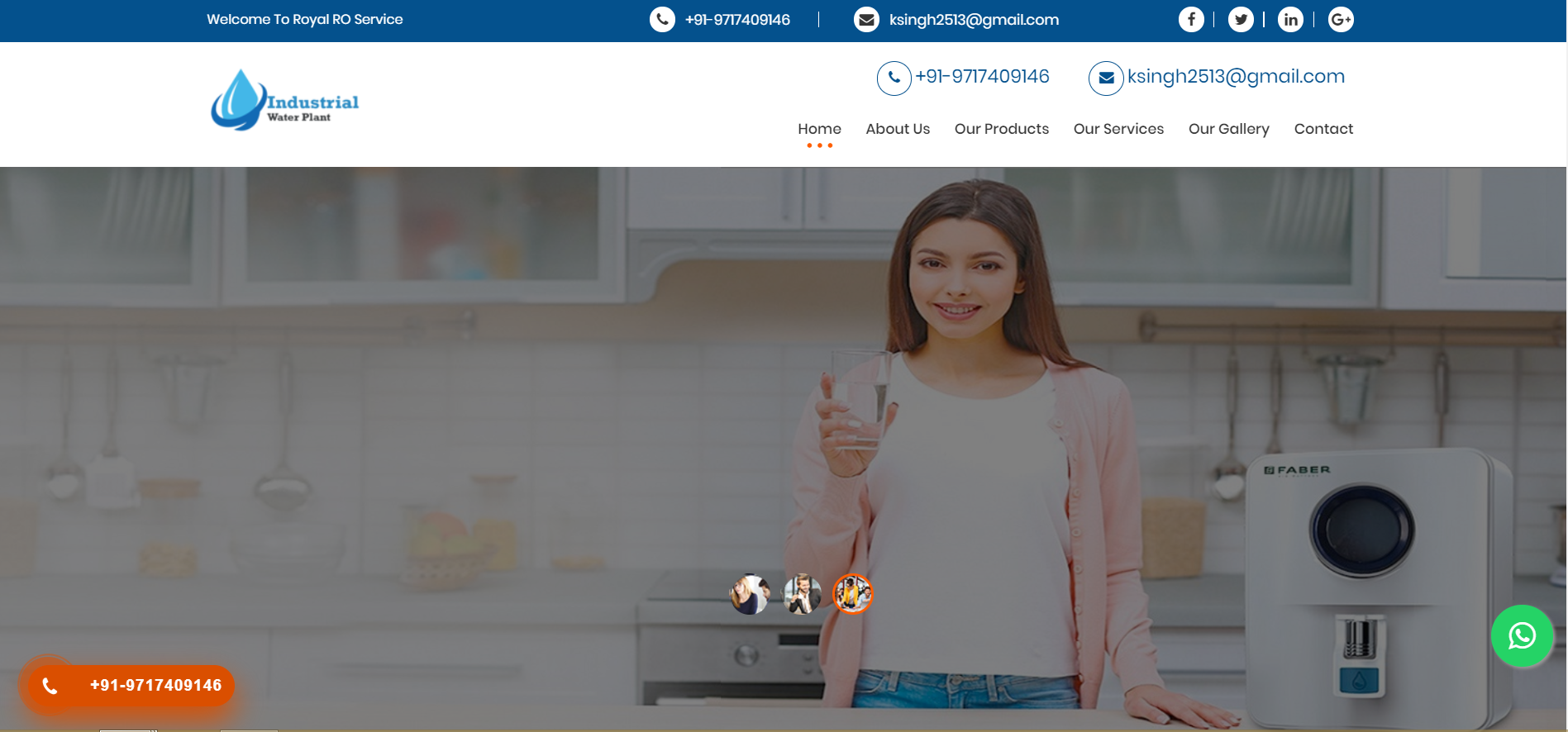Open the Our Services menu
Viewport: 1568px width, 732px height.
1118,129
